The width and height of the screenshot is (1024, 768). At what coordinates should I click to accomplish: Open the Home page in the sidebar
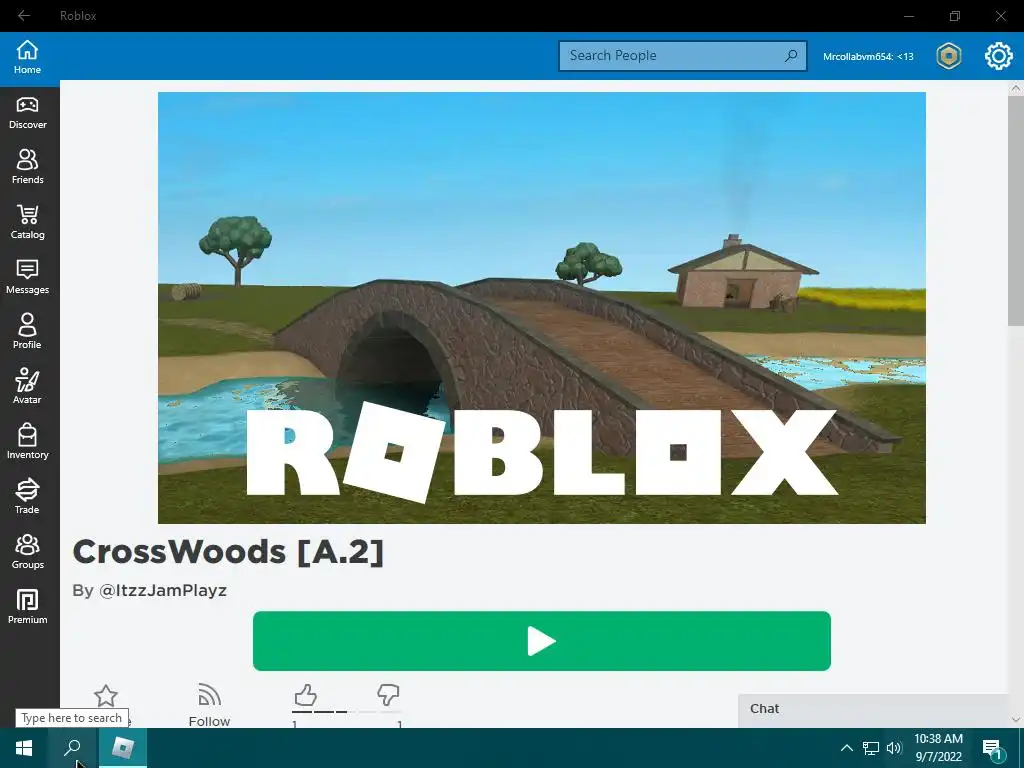coord(27,57)
